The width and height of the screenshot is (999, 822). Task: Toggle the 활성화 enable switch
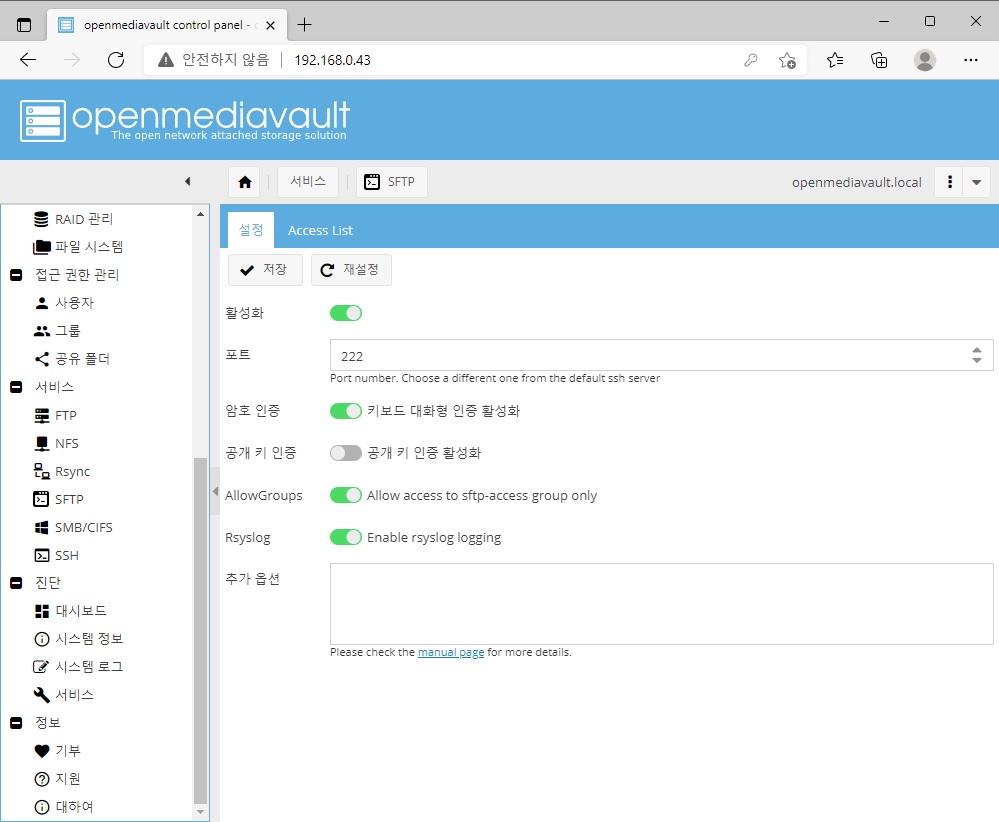tap(346, 313)
